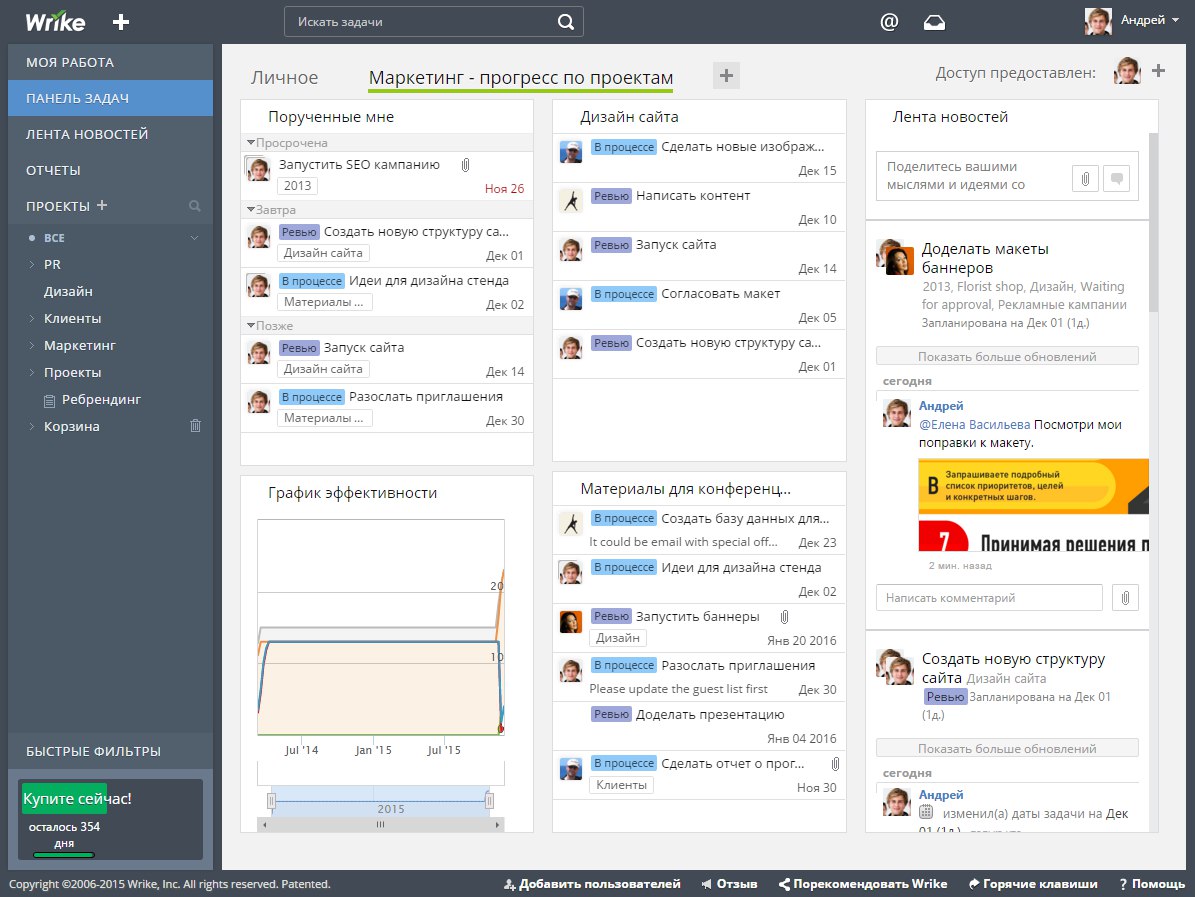This screenshot has width=1195, height=897.
Task: Click the paperclip beside Написать комментарий field
Action: pyautogui.click(x=1125, y=598)
